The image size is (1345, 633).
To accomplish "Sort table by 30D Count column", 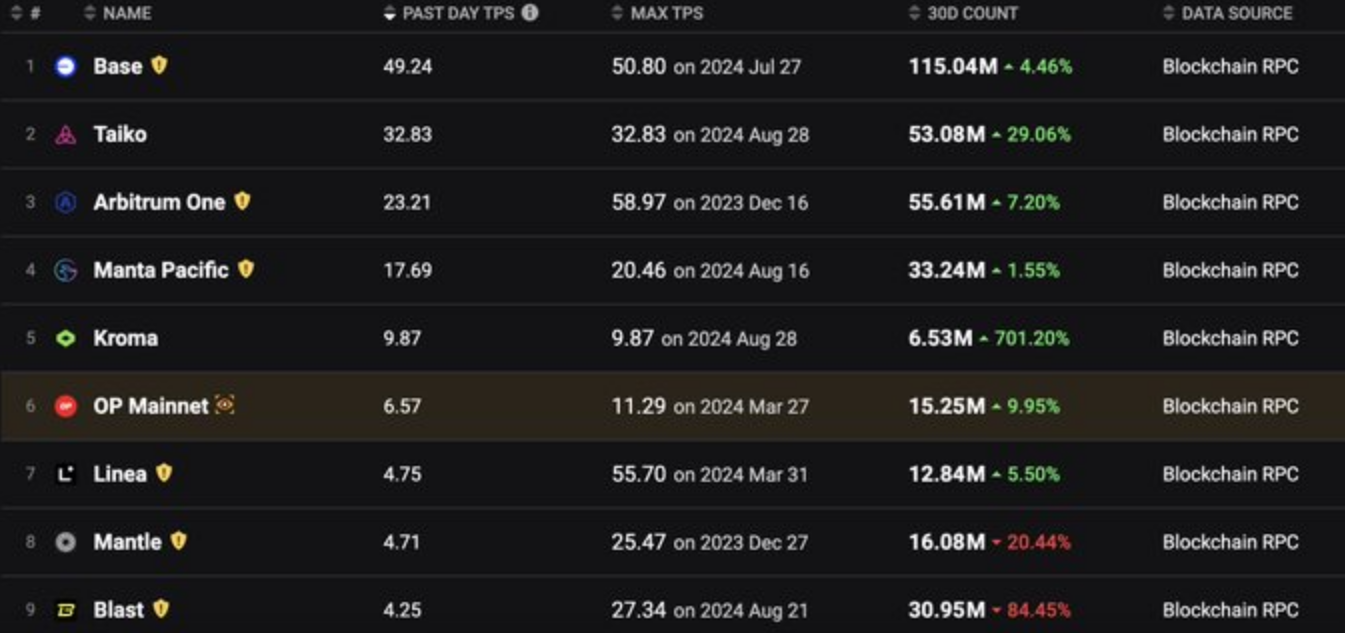I will pyautogui.click(x=971, y=13).
